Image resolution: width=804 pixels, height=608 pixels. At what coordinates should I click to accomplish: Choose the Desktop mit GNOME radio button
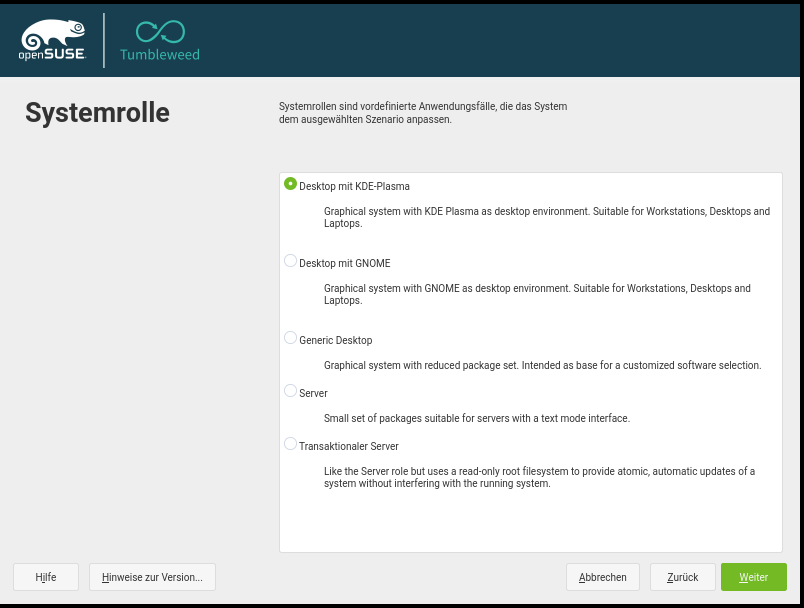click(291, 261)
